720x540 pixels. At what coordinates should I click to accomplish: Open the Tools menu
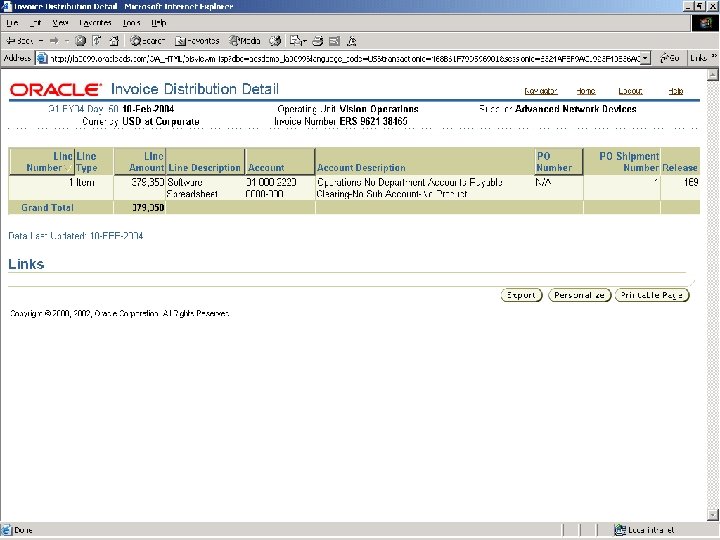(x=131, y=22)
